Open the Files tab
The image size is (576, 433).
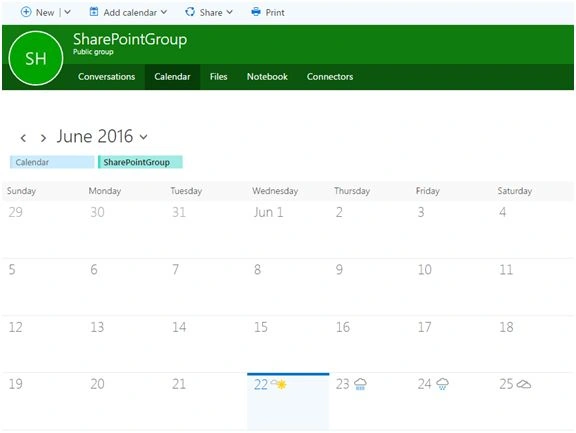(219, 77)
